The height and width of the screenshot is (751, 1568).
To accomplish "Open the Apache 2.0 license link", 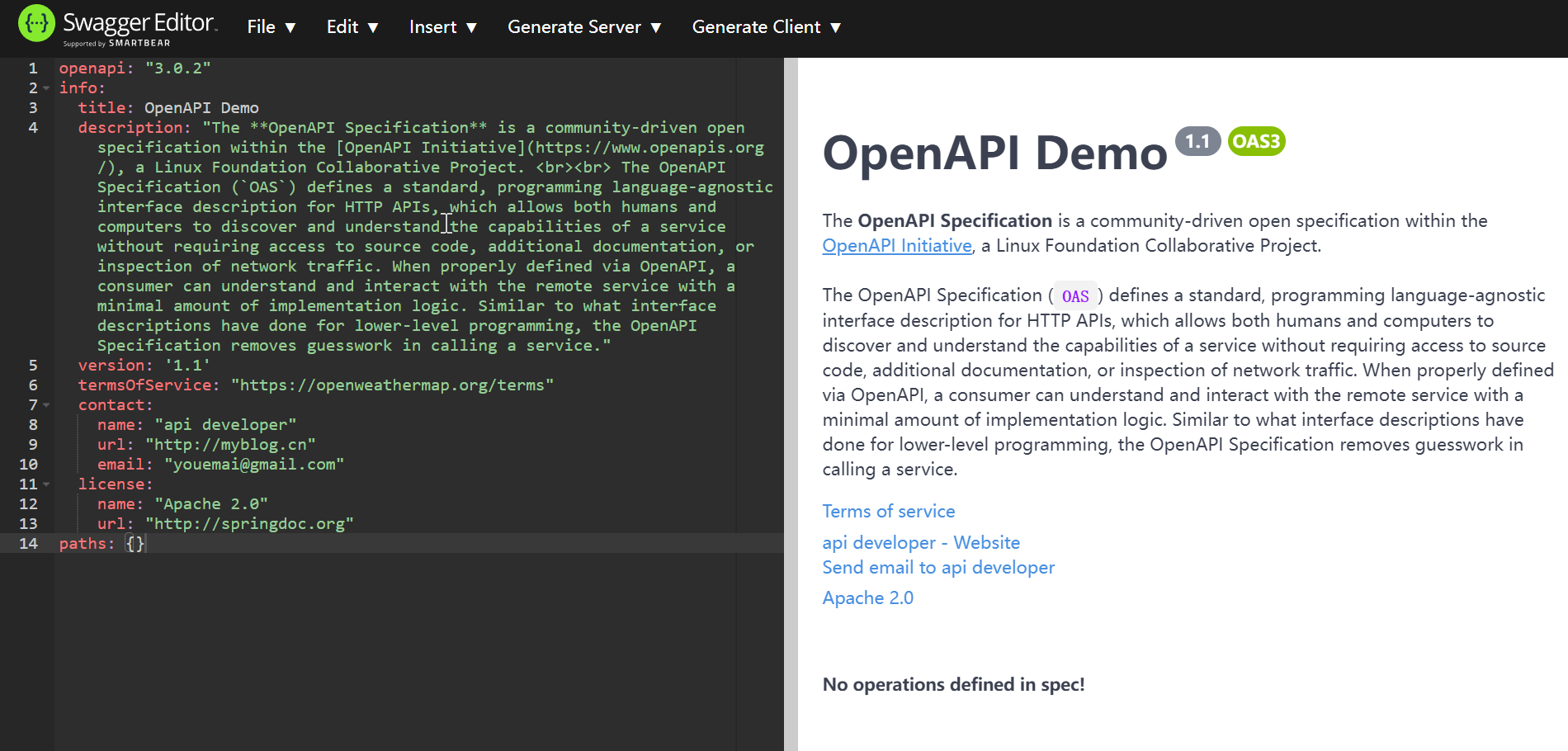I will 867,598.
